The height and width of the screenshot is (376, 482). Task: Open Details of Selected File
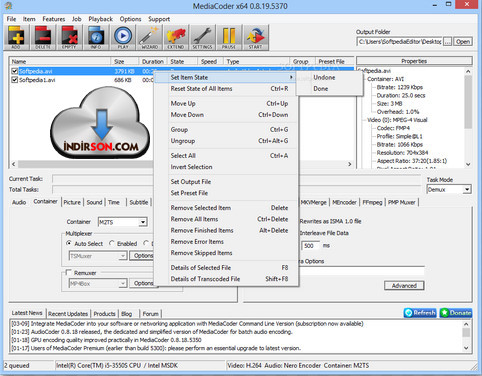pyautogui.click(x=227, y=268)
